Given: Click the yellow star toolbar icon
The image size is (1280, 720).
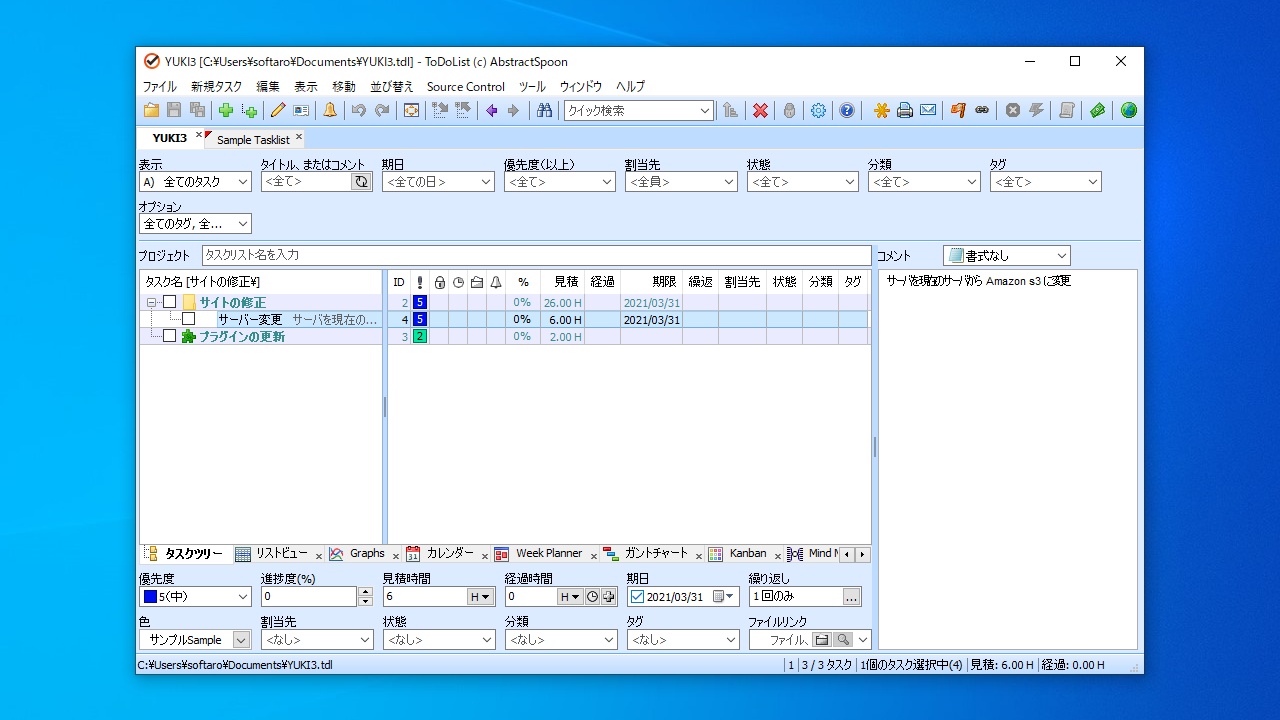Looking at the screenshot, I should (881, 110).
